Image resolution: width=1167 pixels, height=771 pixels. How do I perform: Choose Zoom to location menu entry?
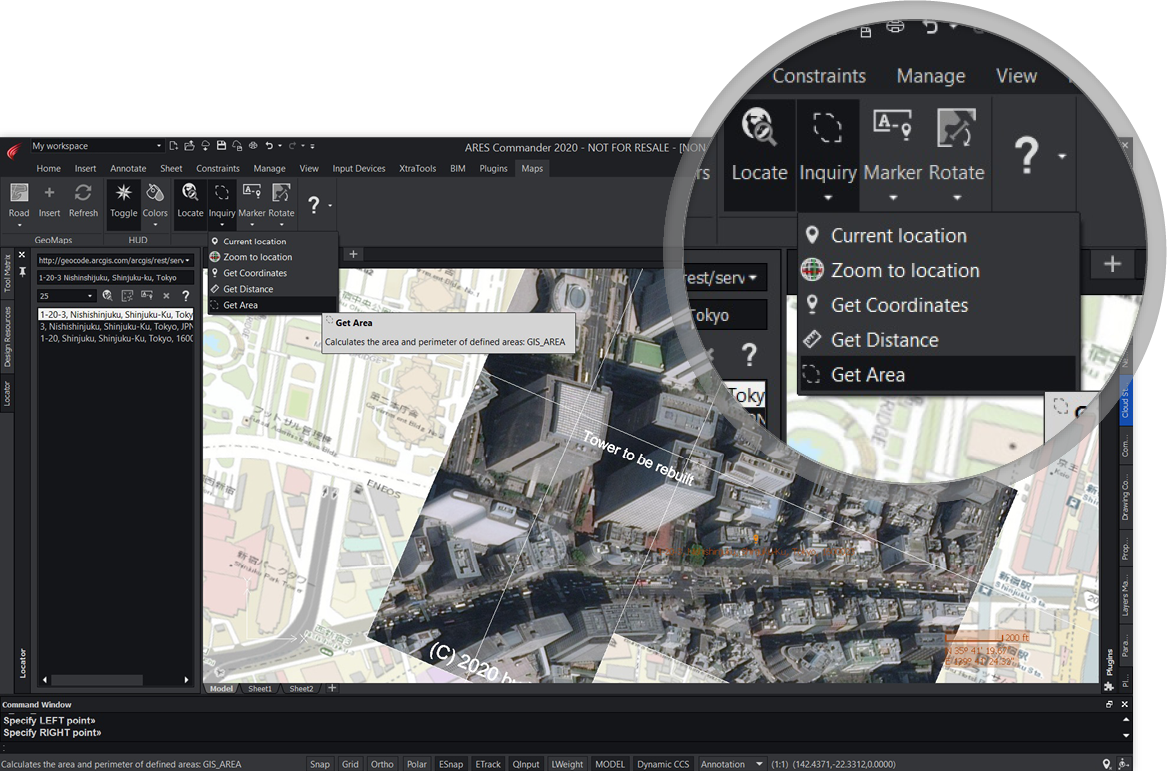pyautogui.click(x=257, y=257)
